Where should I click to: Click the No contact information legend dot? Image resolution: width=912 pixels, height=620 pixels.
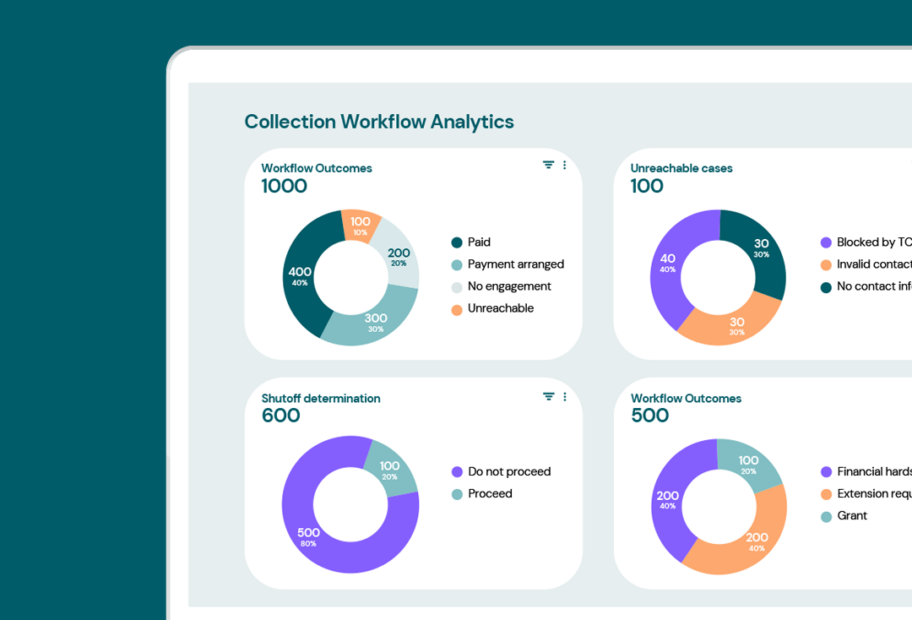[827, 286]
